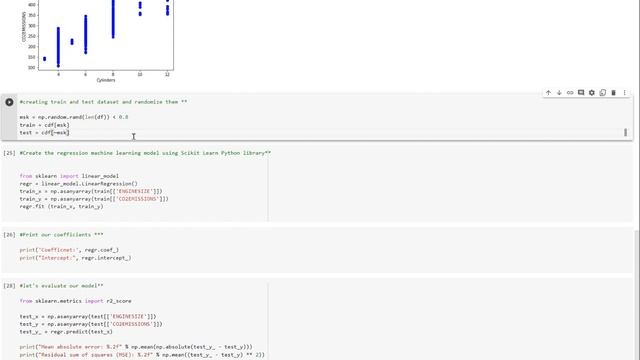Screen dimensions: 640x360
Task: Click the 'regr = linear_model.LinearRegression()' line
Action: (x=78, y=184)
